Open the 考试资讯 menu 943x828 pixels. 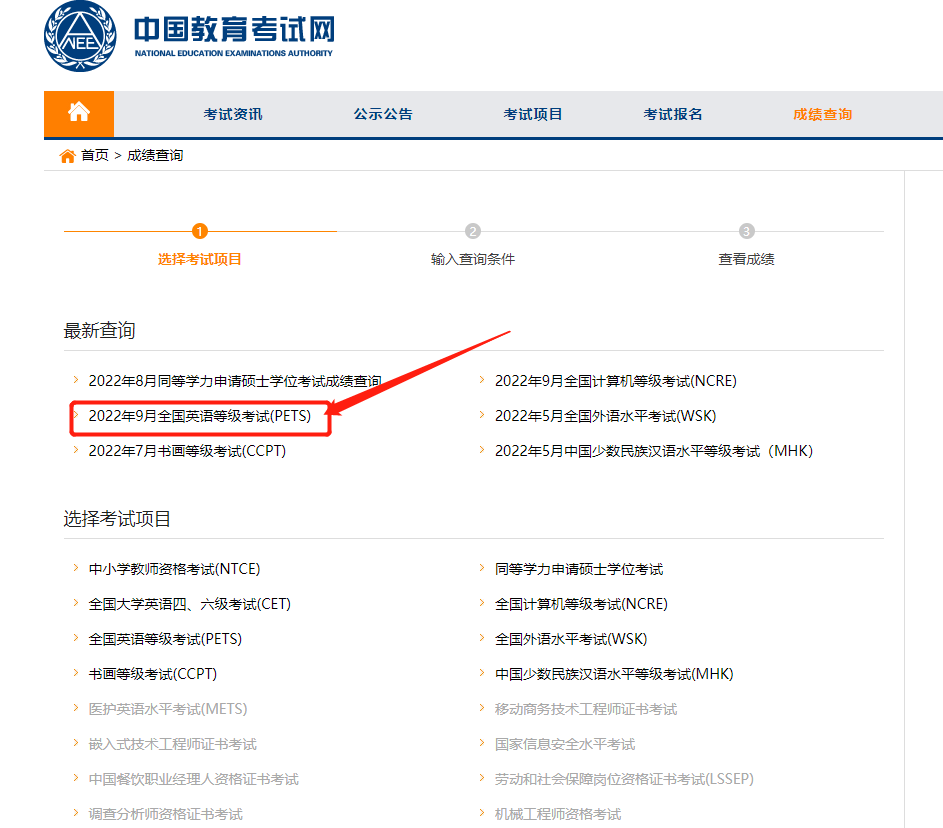[233, 114]
